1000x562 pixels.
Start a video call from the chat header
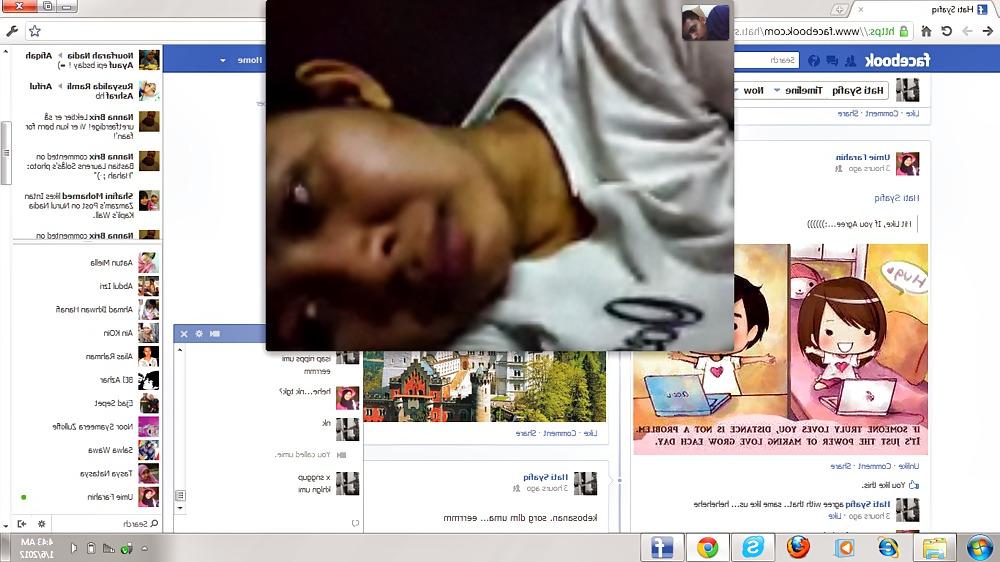(214, 334)
